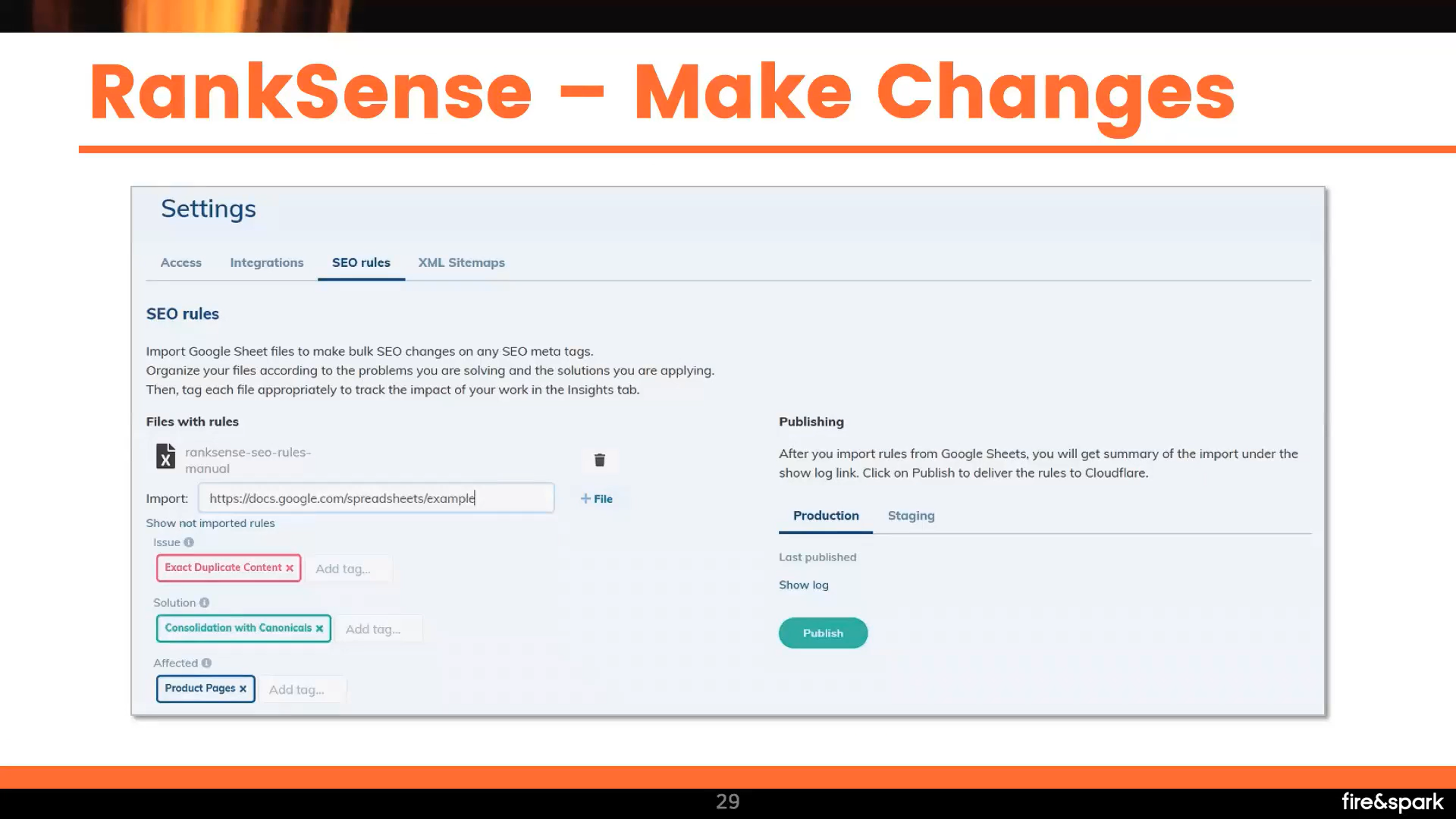The width and height of the screenshot is (1456, 819).
Task: Click the Publish button to deploy rules
Action: (x=823, y=632)
